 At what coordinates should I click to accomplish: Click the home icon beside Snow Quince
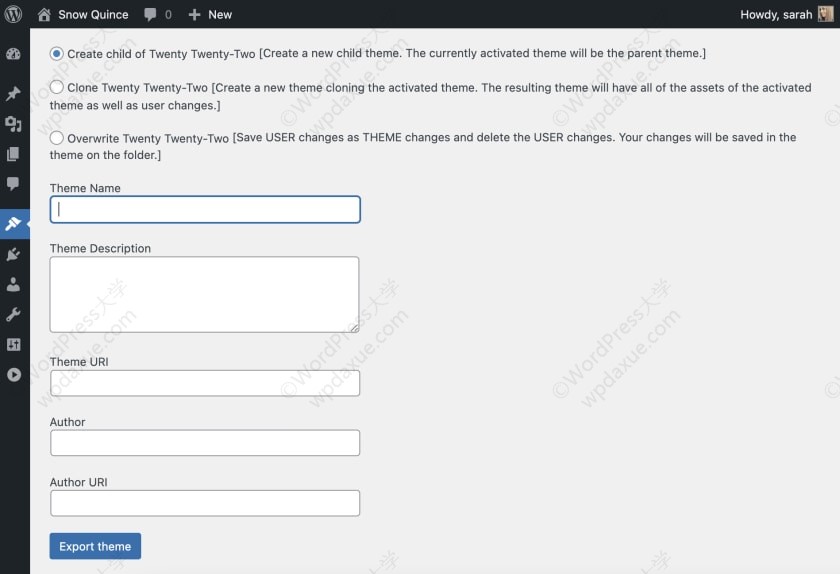tap(44, 14)
